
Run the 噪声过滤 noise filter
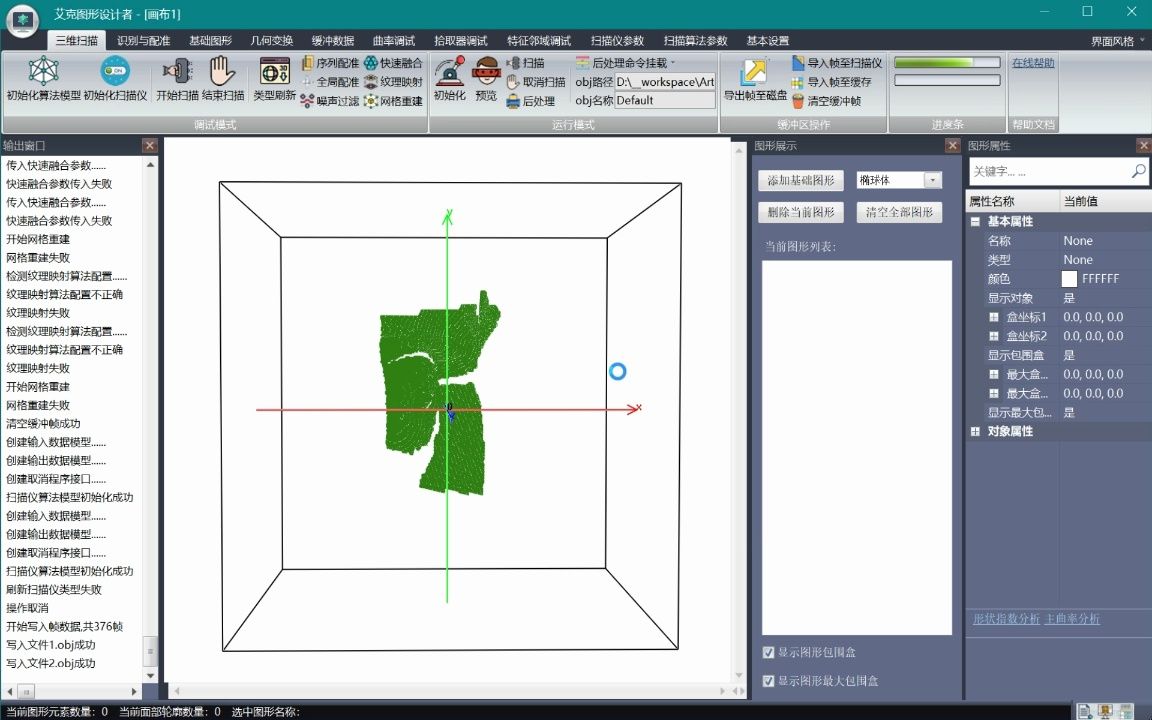[337, 100]
